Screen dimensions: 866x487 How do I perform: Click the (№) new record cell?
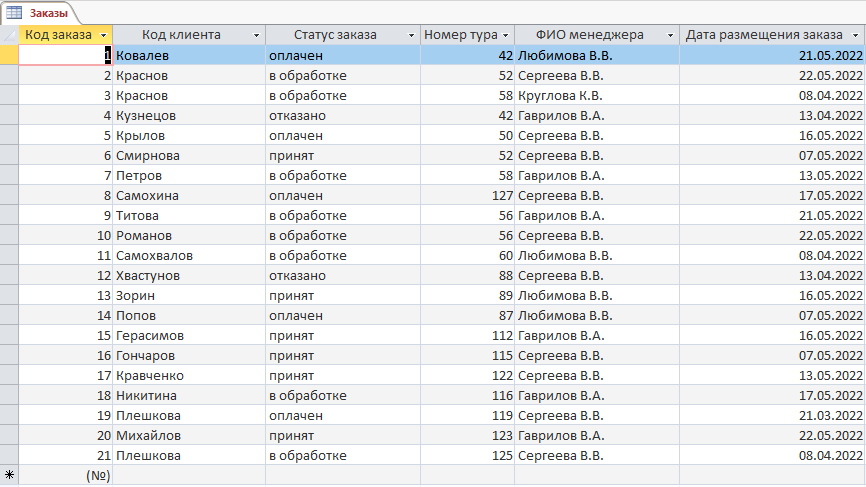[x=66, y=475]
